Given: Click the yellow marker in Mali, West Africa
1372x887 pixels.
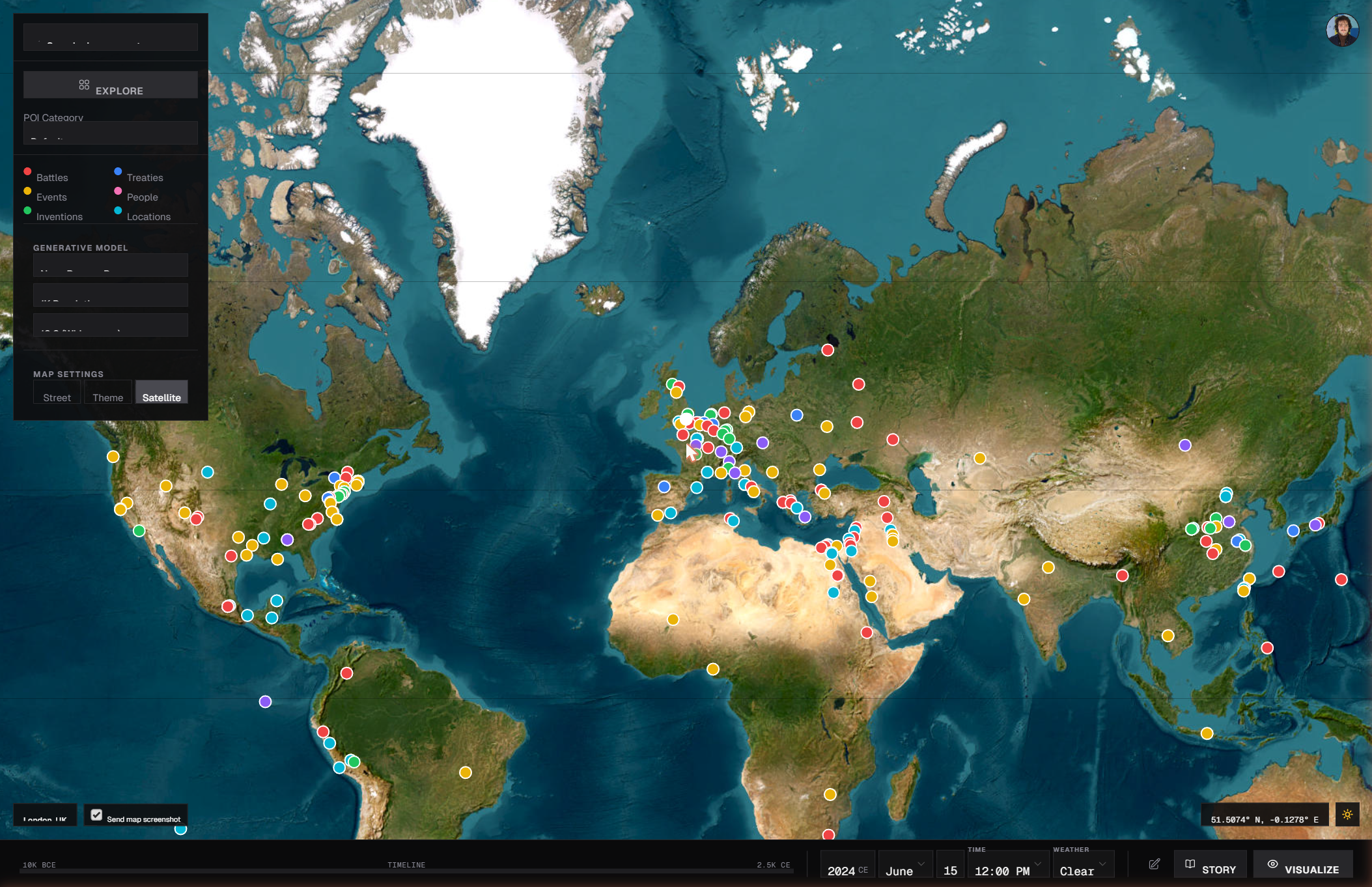Looking at the screenshot, I should 673,619.
